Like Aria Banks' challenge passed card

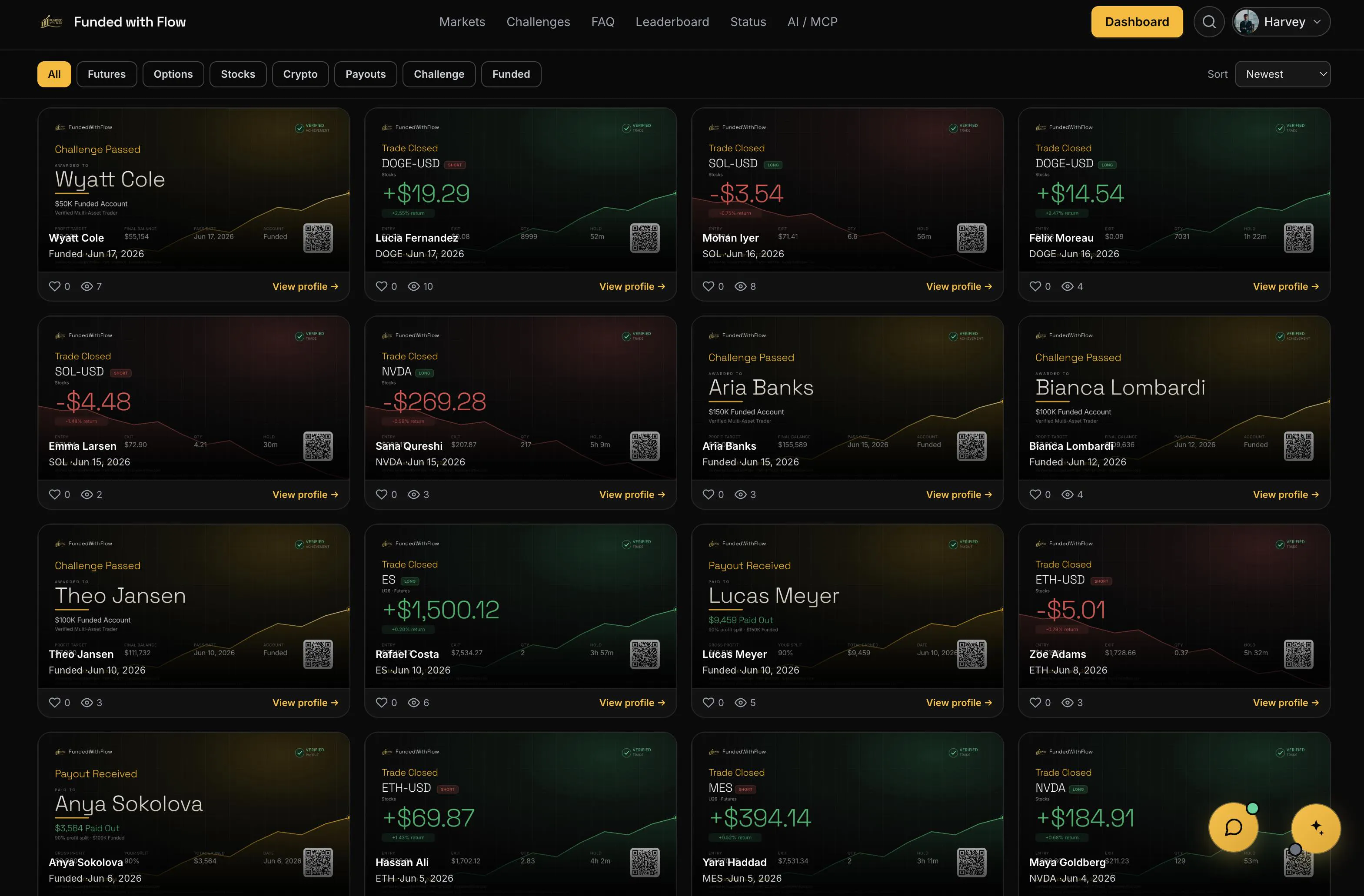[709, 494]
